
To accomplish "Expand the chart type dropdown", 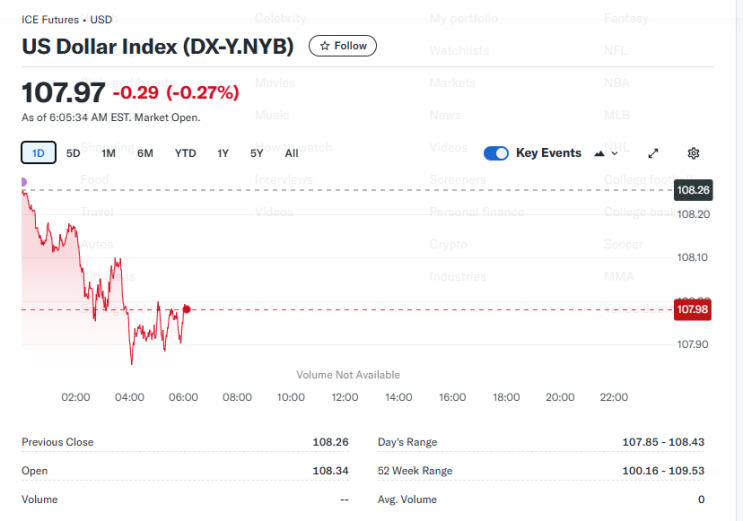I will click(x=606, y=153).
